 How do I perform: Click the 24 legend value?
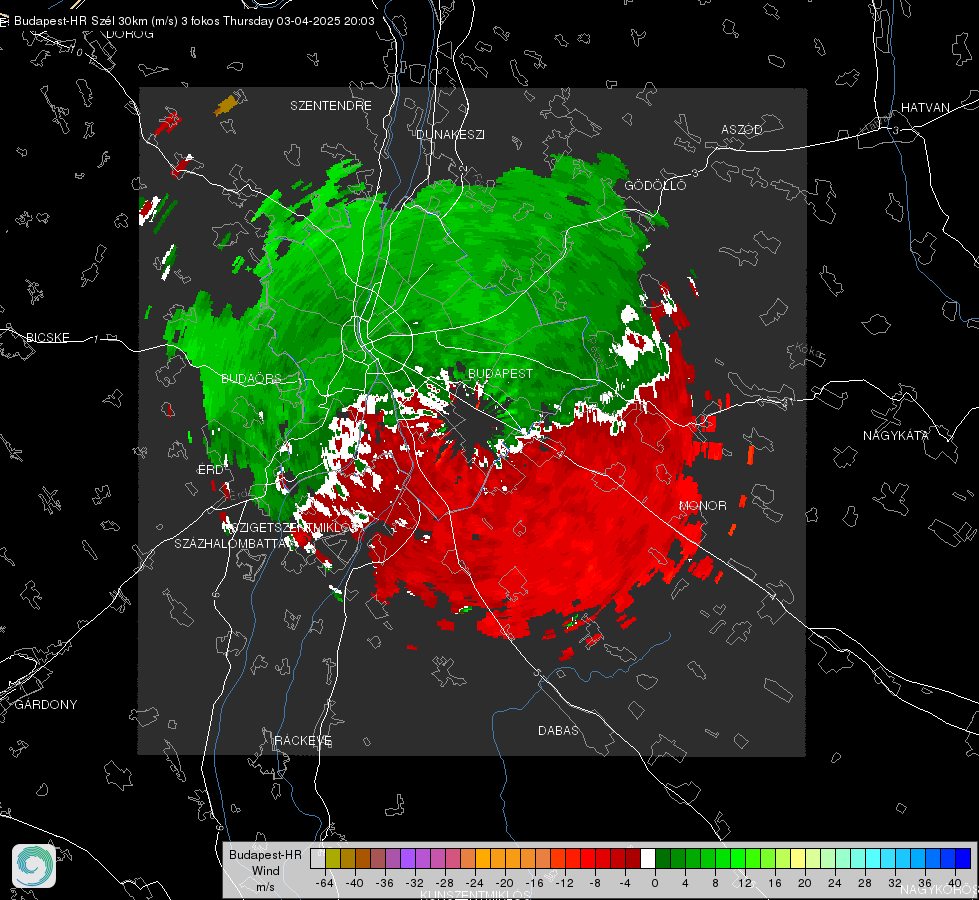pyautogui.click(x=834, y=883)
